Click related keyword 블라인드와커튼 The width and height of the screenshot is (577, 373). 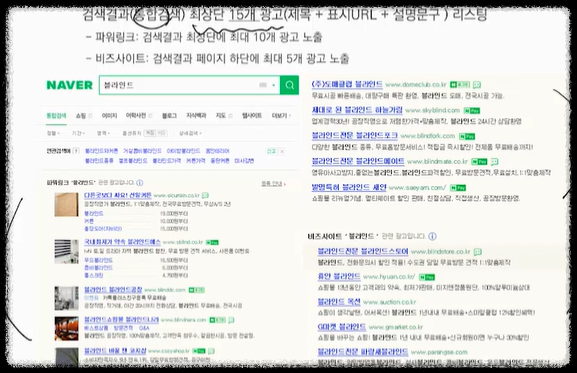(x=102, y=151)
